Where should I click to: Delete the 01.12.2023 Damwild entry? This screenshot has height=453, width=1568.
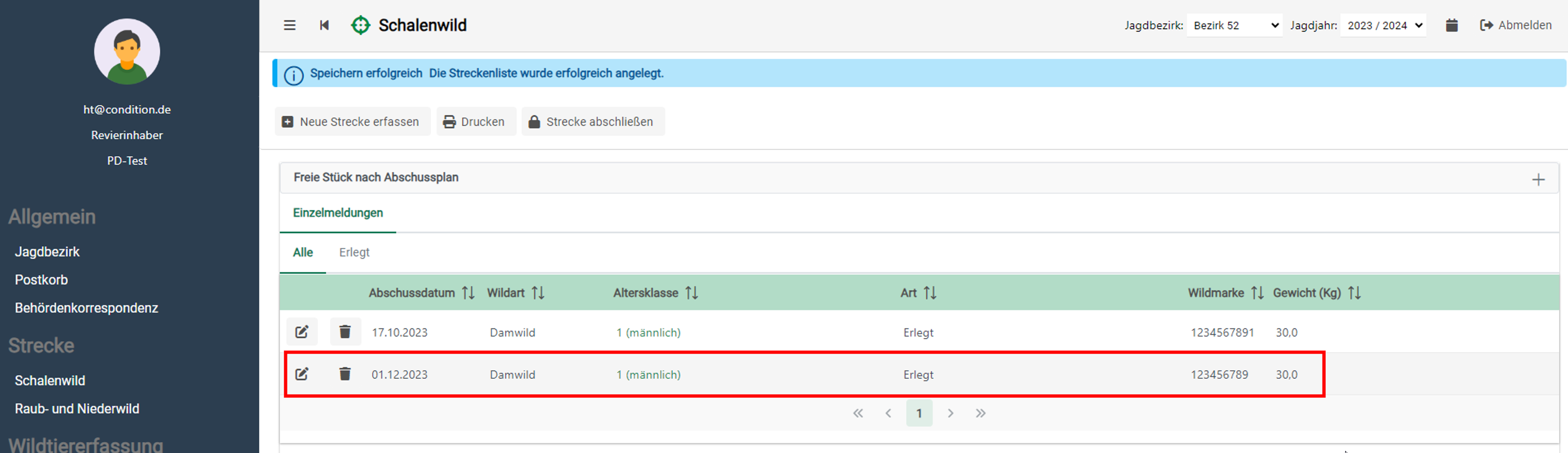[344, 374]
